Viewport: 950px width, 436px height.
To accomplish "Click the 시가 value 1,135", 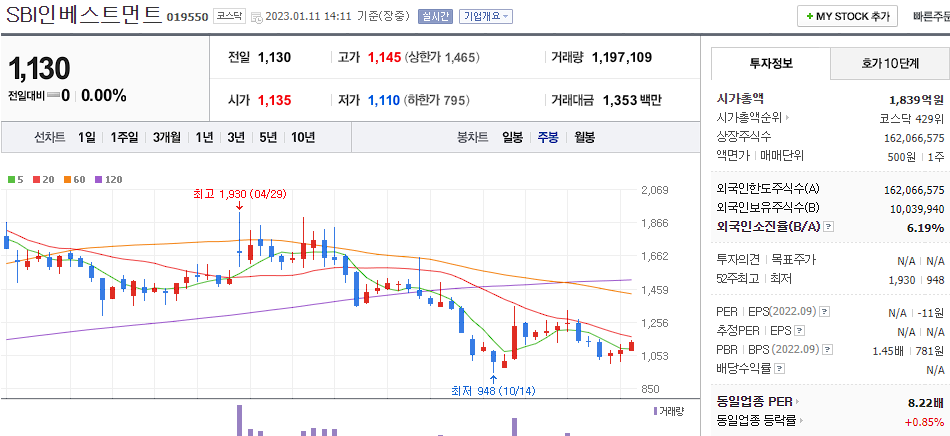I will [274, 100].
